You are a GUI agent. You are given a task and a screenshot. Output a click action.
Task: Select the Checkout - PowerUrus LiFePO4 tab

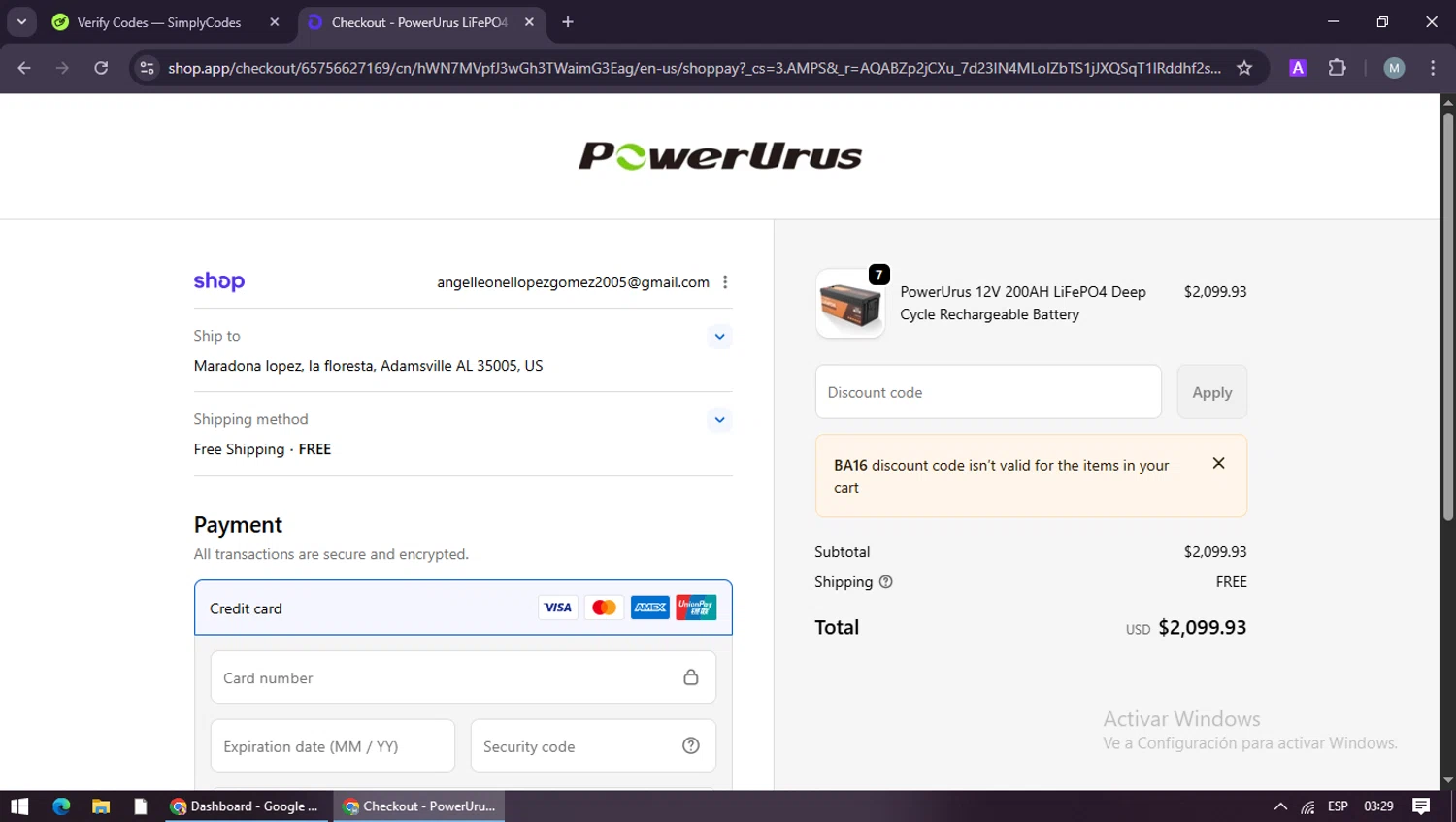pyautogui.click(x=419, y=22)
